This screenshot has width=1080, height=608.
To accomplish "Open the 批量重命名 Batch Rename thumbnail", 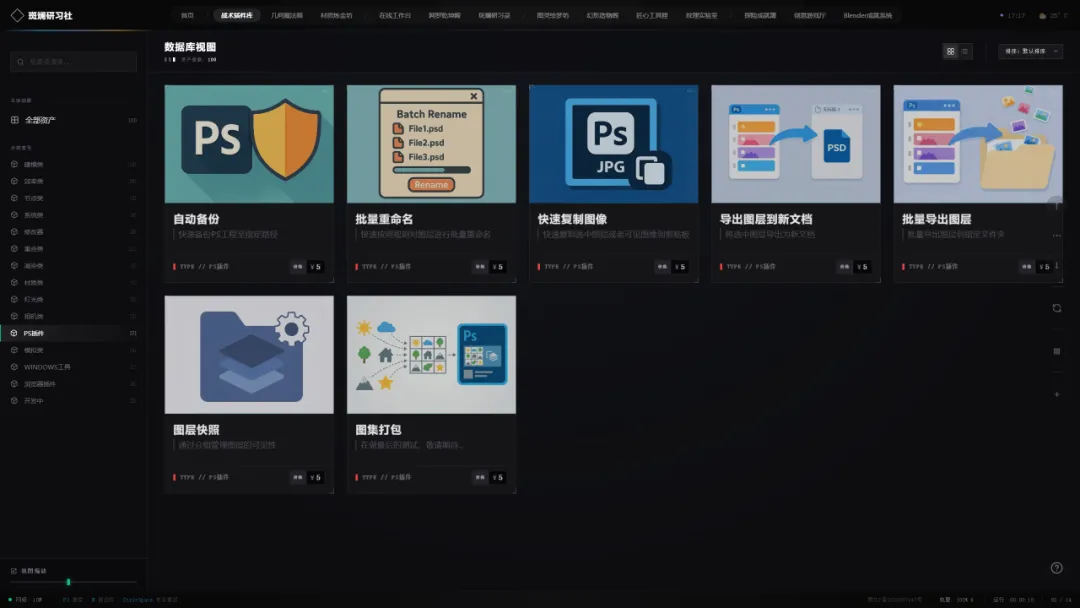I will 431,144.
